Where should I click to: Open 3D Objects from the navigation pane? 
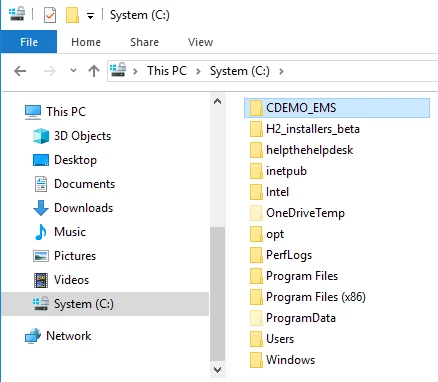pos(82,136)
